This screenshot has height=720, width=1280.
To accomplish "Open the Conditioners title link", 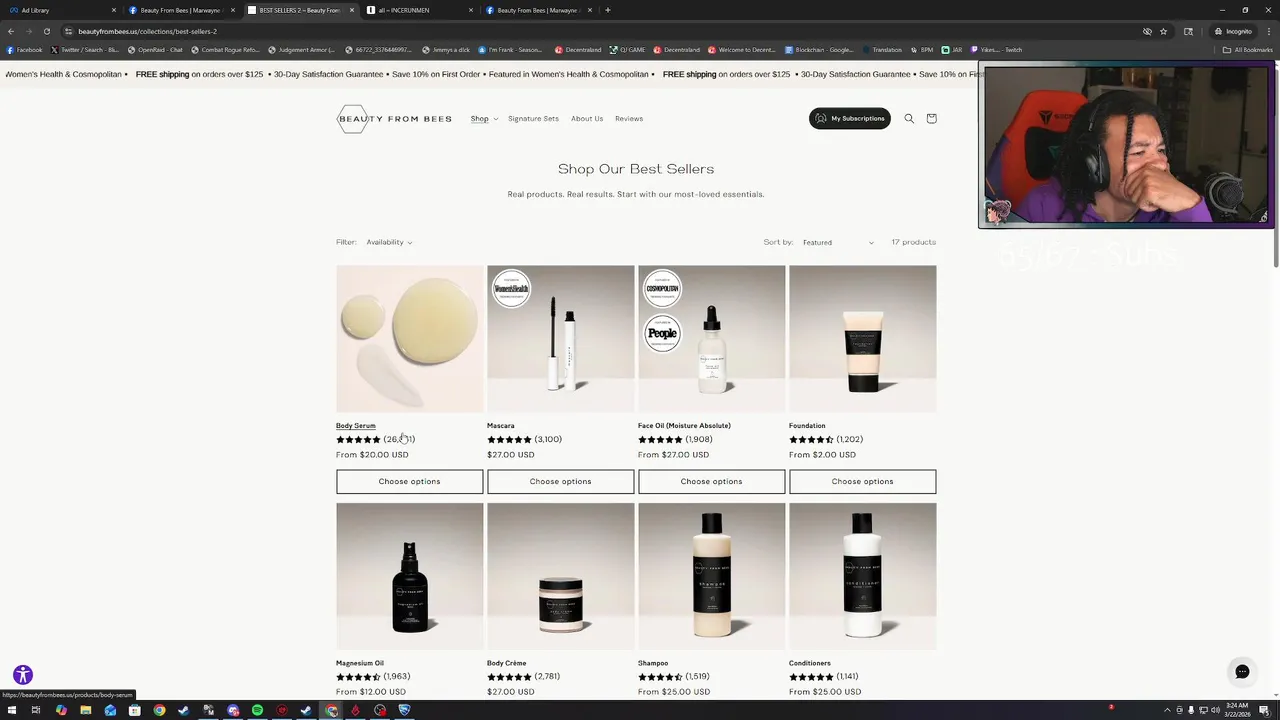I will point(810,663).
